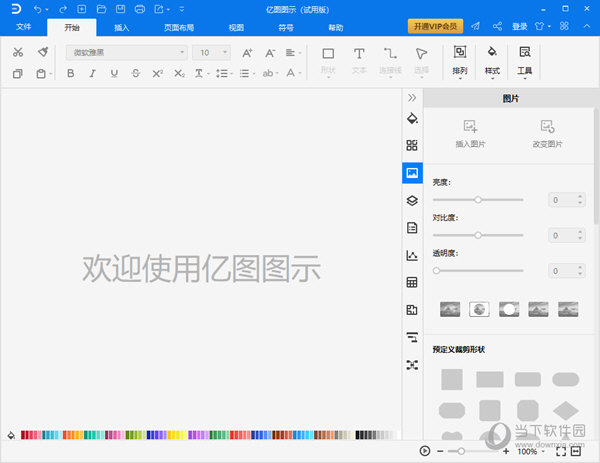The width and height of the screenshot is (600, 463).
Task: Click the 亮度 brightness value field
Action: point(566,200)
